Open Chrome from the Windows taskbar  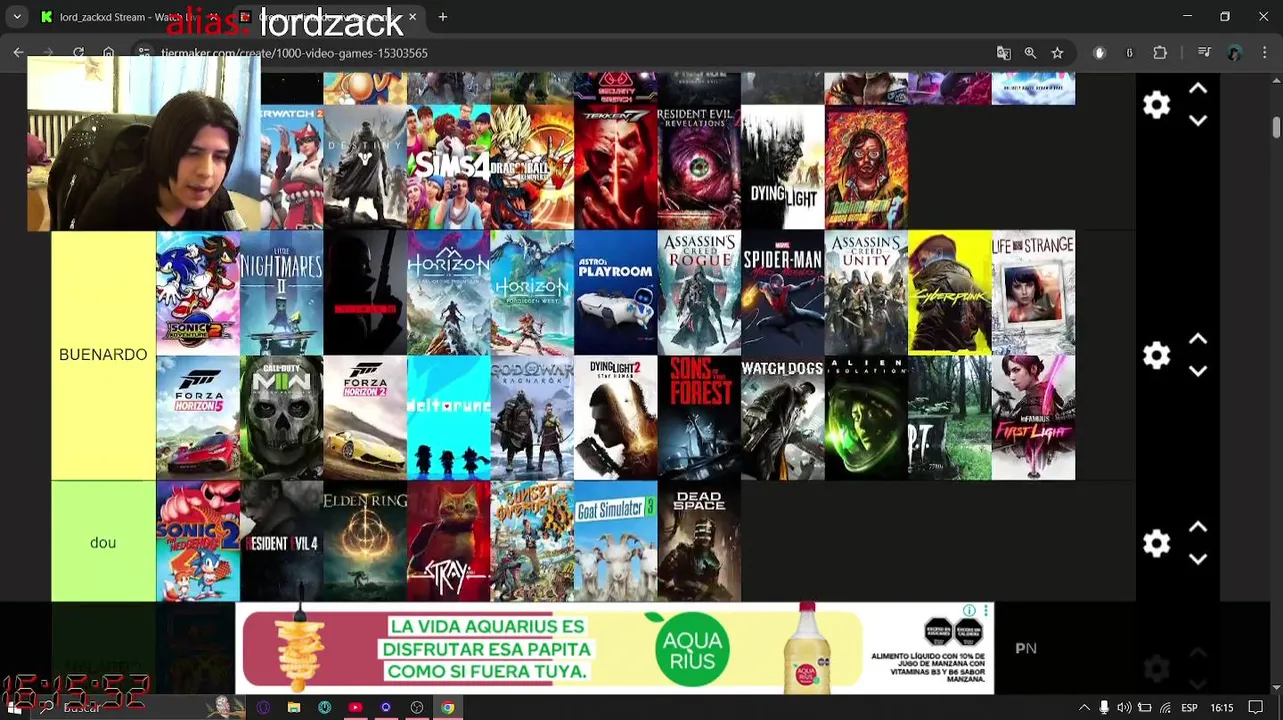448,708
